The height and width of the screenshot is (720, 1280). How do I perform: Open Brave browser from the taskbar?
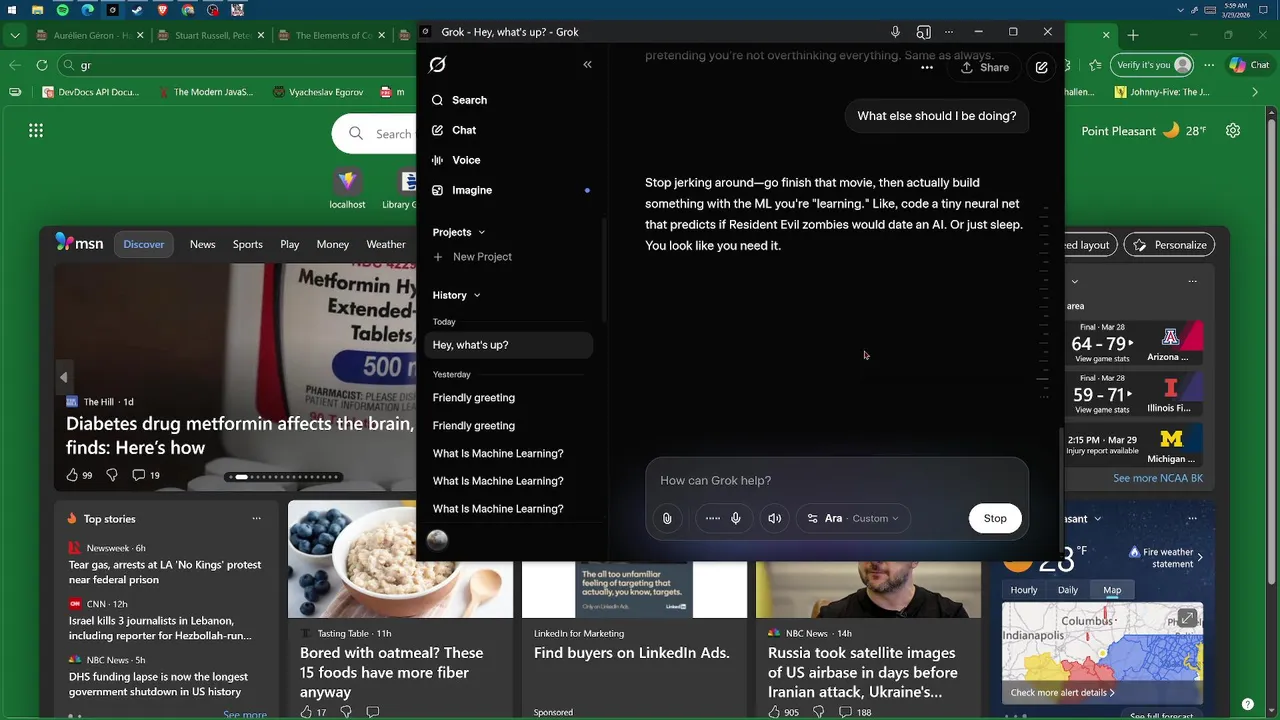tap(162, 10)
